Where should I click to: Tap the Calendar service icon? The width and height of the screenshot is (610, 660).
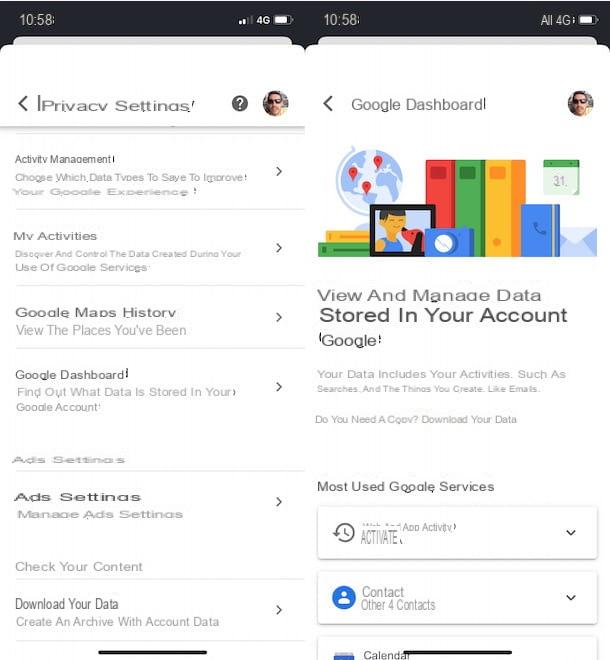tap(344, 656)
